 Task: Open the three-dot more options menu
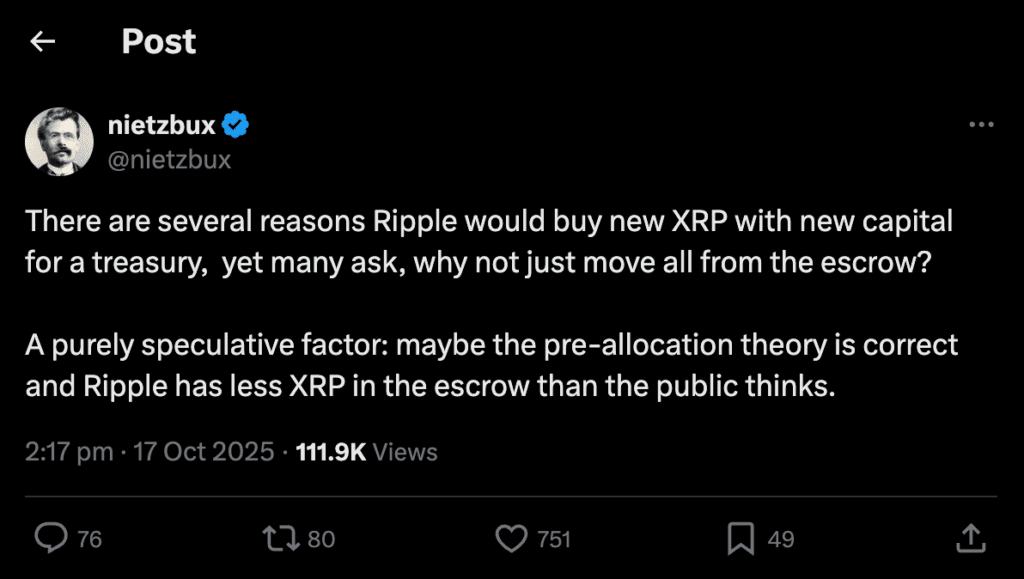pyautogui.click(x=982, y=125)
